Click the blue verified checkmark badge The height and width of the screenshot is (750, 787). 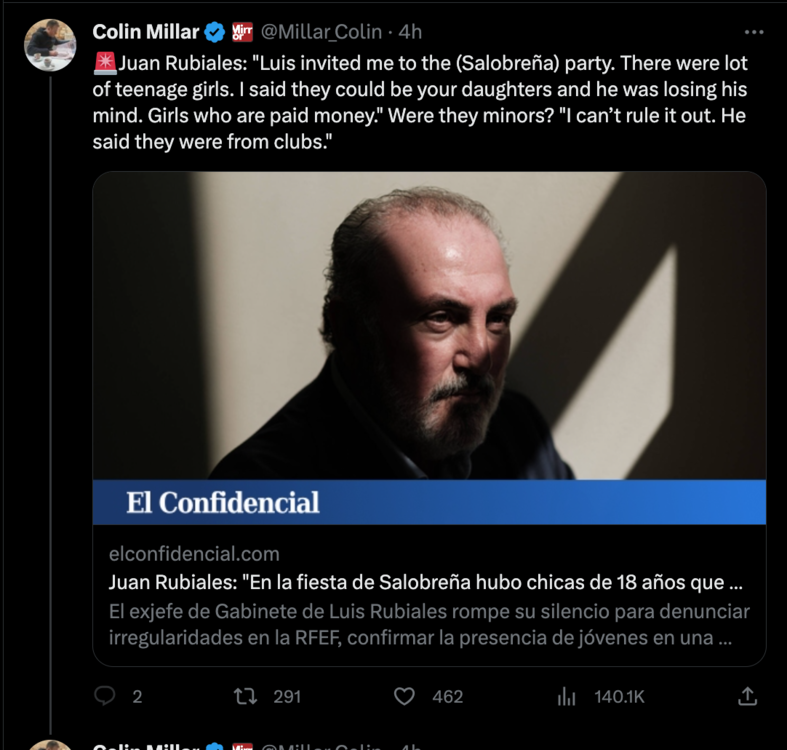[215, 32]
